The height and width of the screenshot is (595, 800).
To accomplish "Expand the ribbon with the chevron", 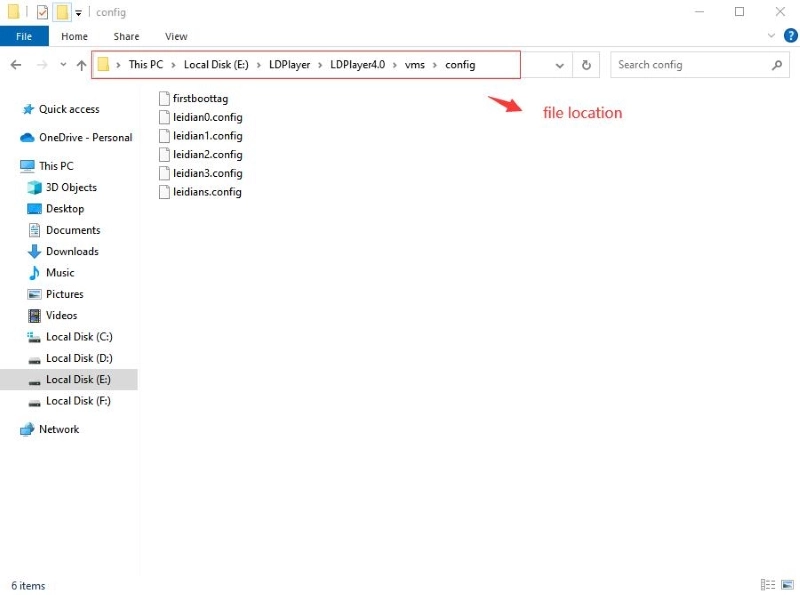I will 771,36.
